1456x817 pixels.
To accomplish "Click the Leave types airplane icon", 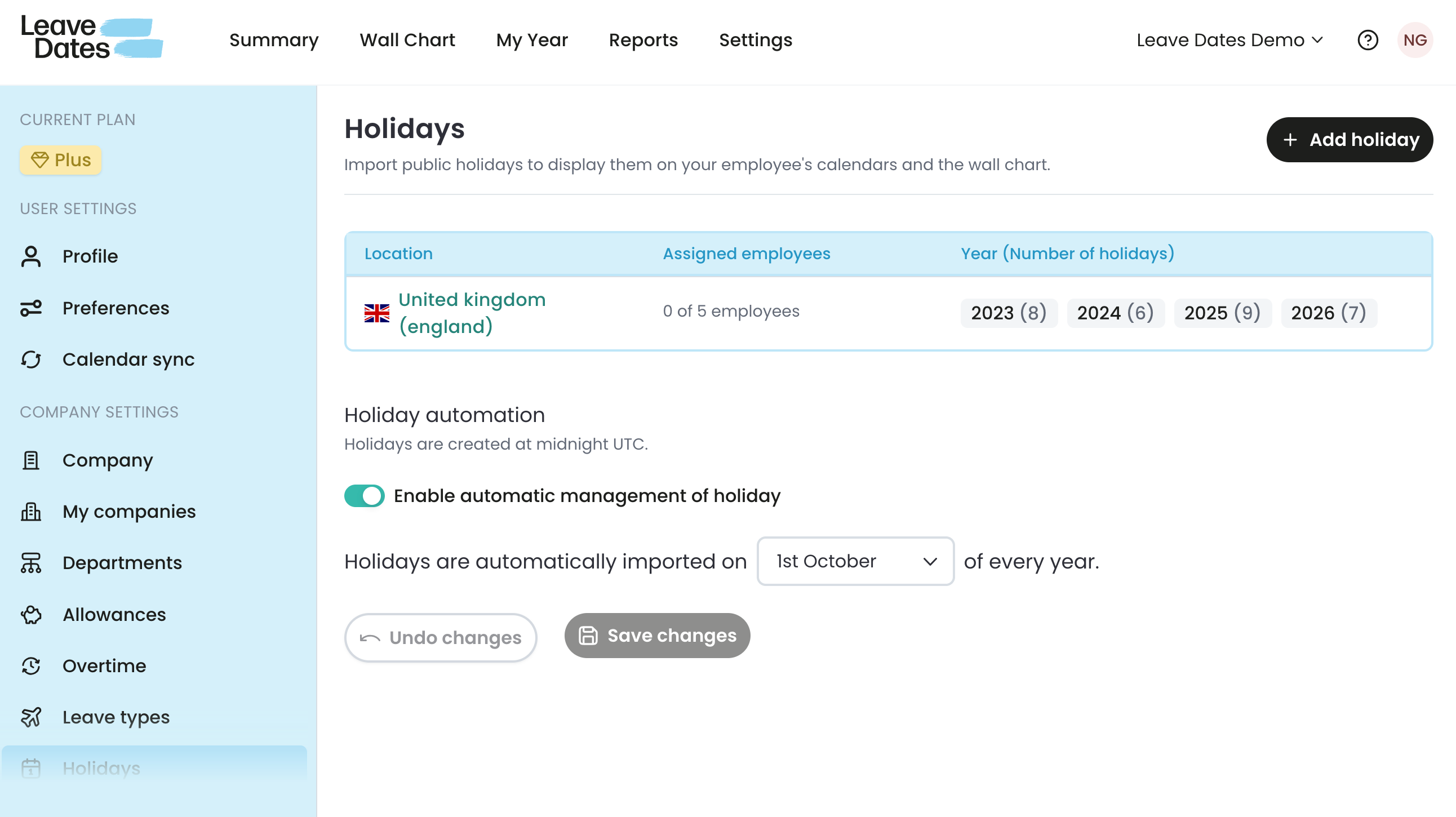I will [31, 717].
